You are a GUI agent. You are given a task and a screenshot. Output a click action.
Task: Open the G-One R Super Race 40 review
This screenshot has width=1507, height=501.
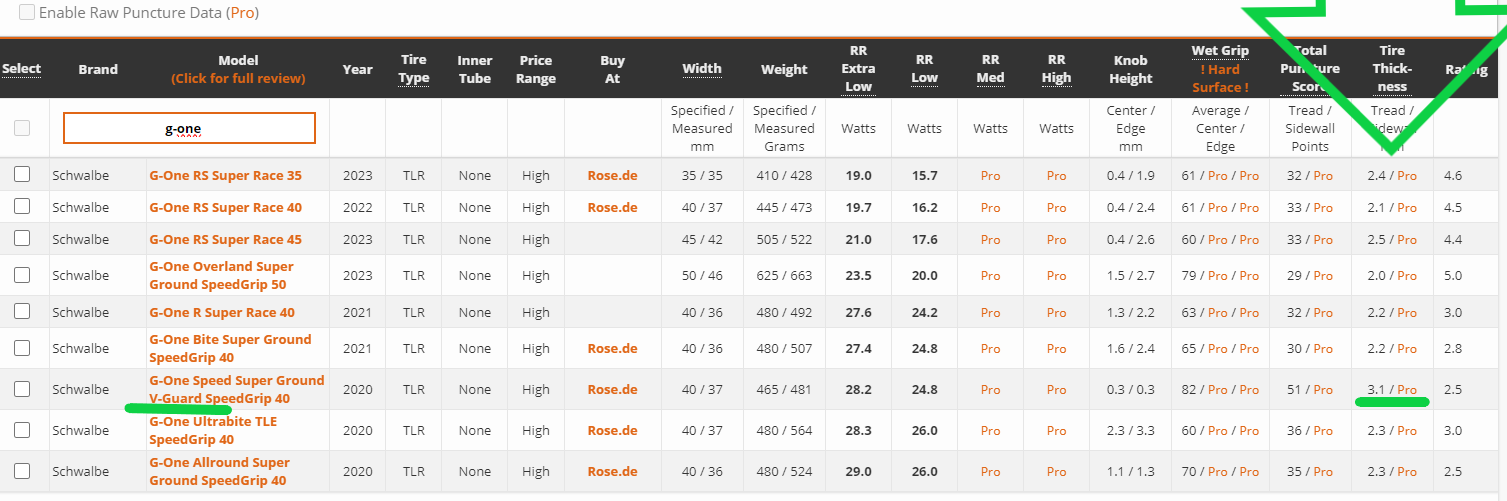coord(222,312)
